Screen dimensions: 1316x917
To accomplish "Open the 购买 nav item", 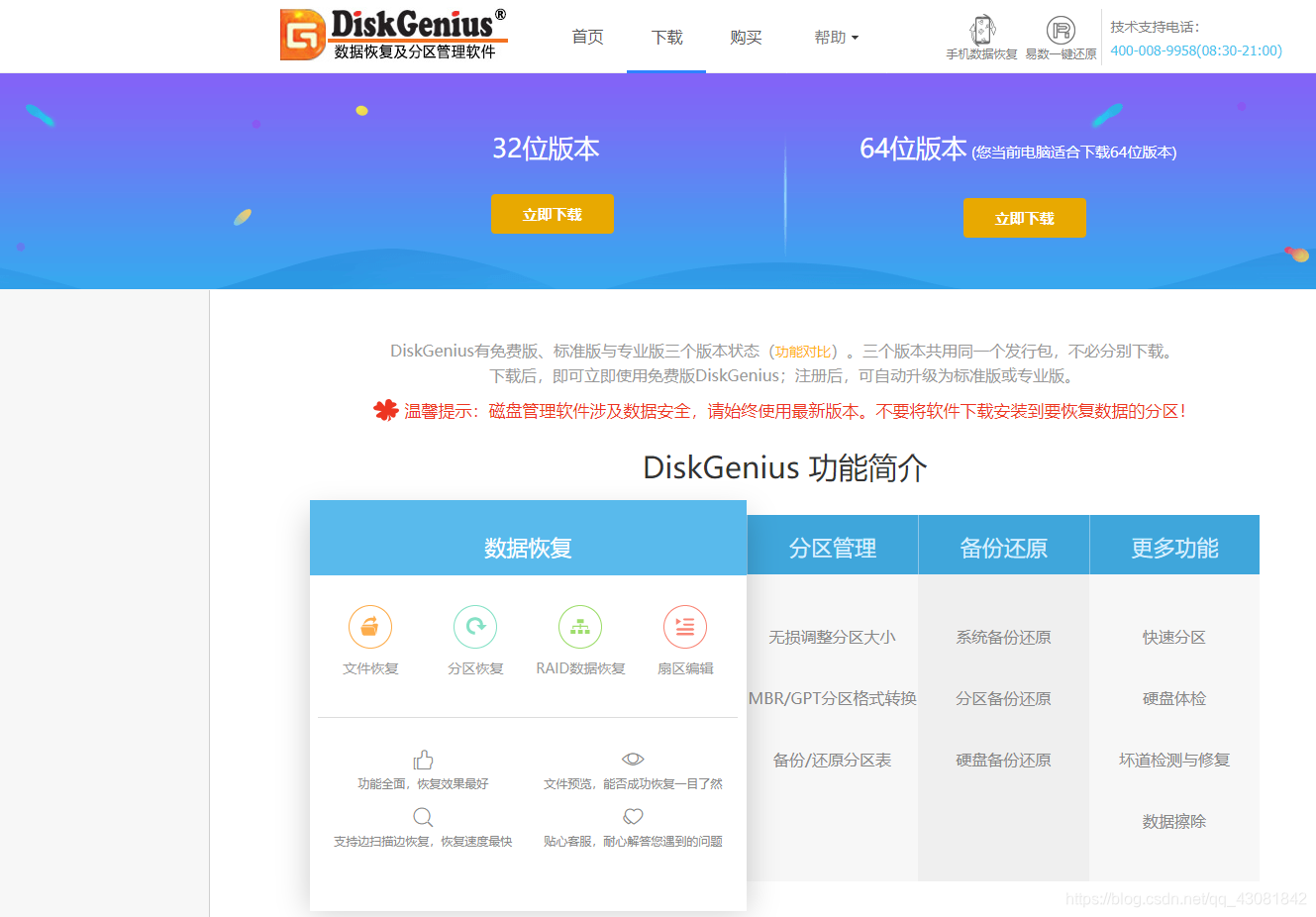I will (746, 38).
